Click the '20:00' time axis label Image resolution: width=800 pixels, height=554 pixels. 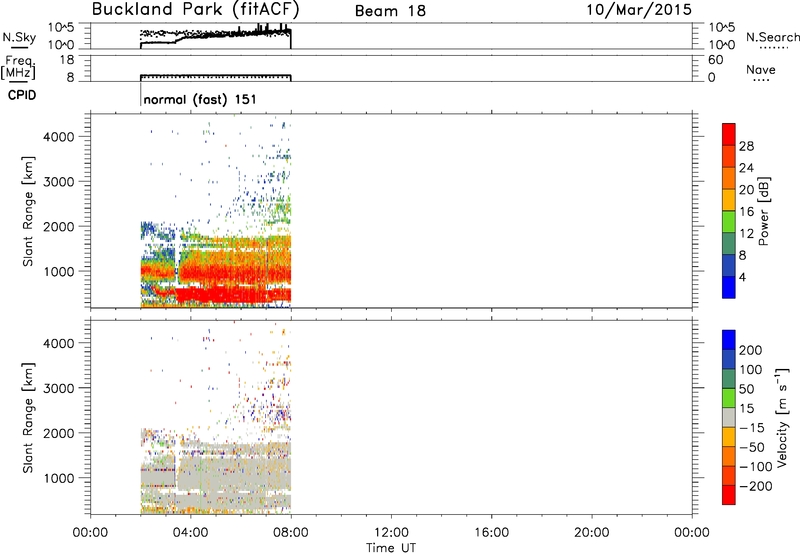click(x=592, y=533)
